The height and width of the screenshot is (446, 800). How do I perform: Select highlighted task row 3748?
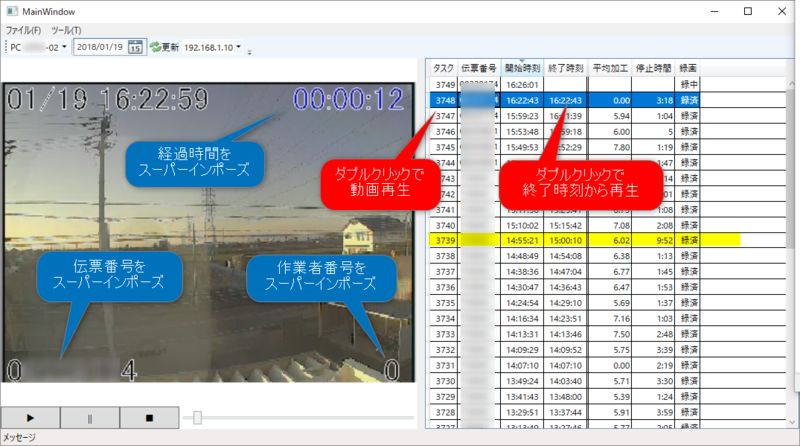564,101
